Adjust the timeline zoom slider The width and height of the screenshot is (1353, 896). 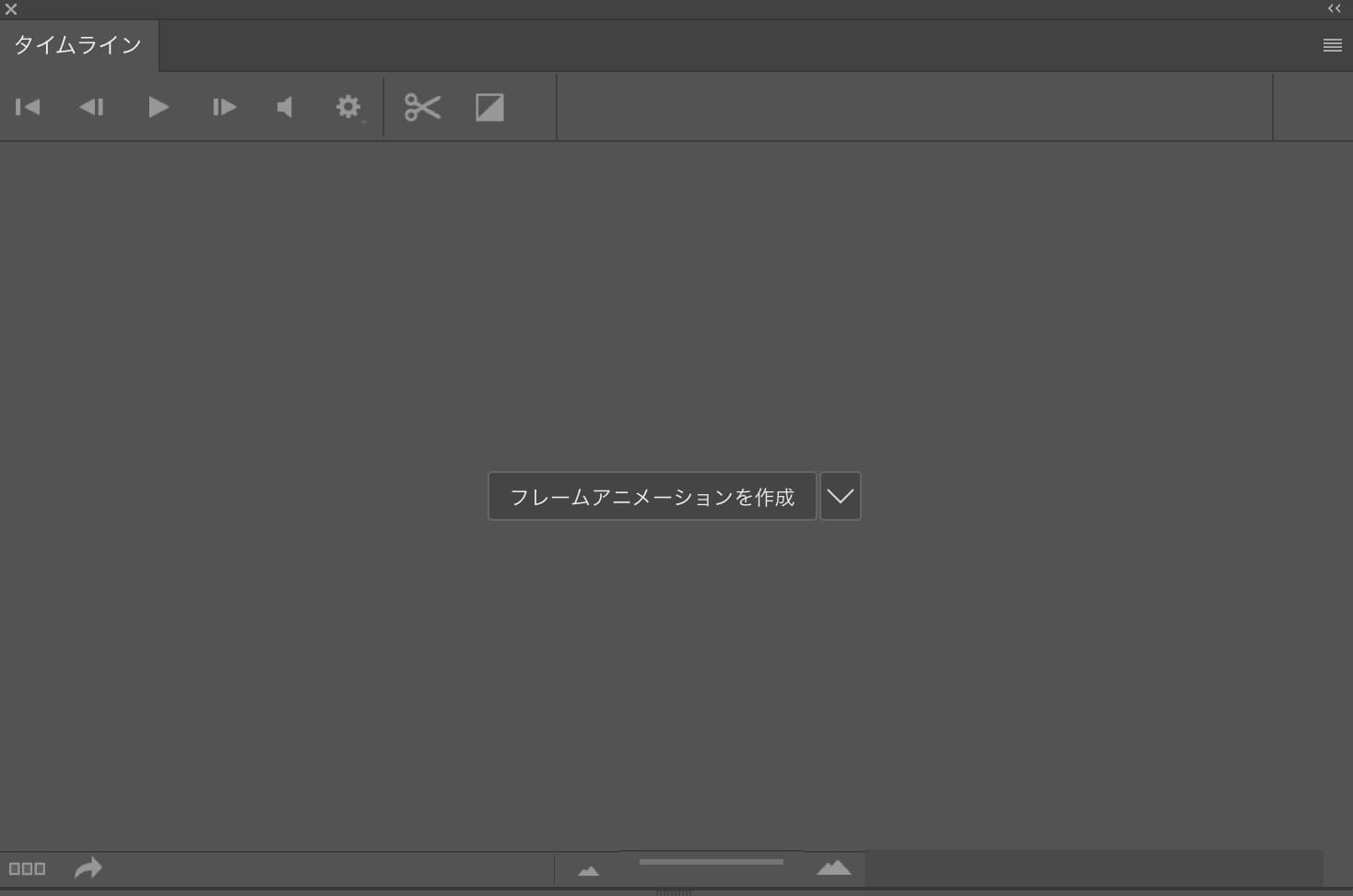[711, 862]
